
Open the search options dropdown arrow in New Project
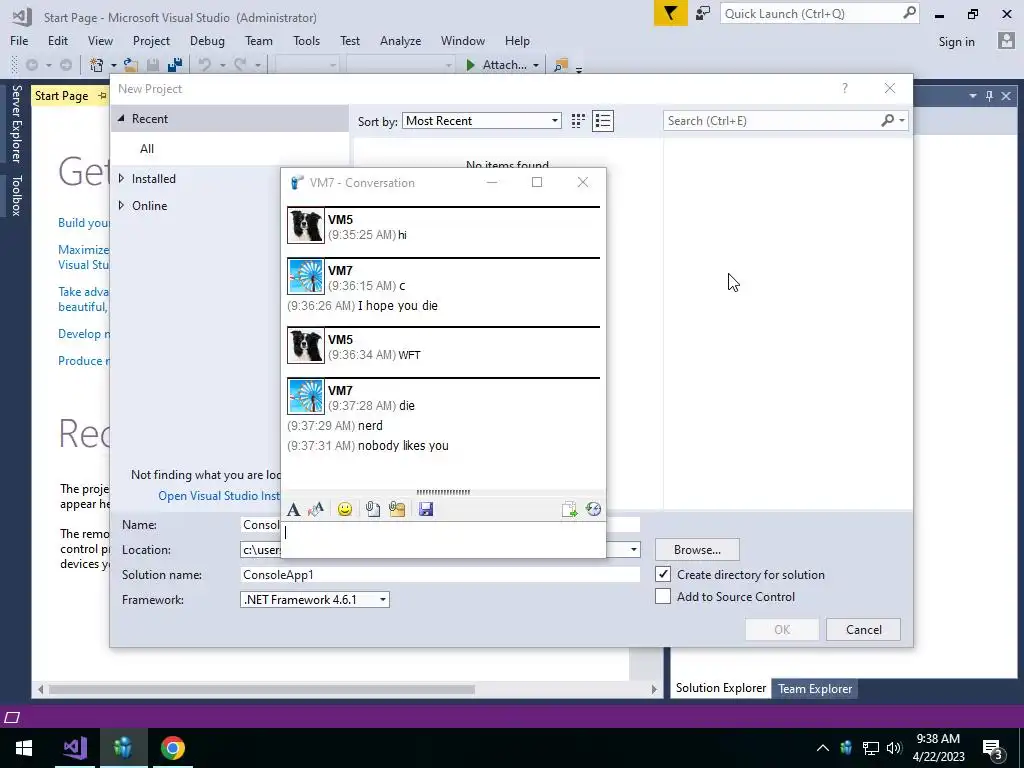(902, 121)
